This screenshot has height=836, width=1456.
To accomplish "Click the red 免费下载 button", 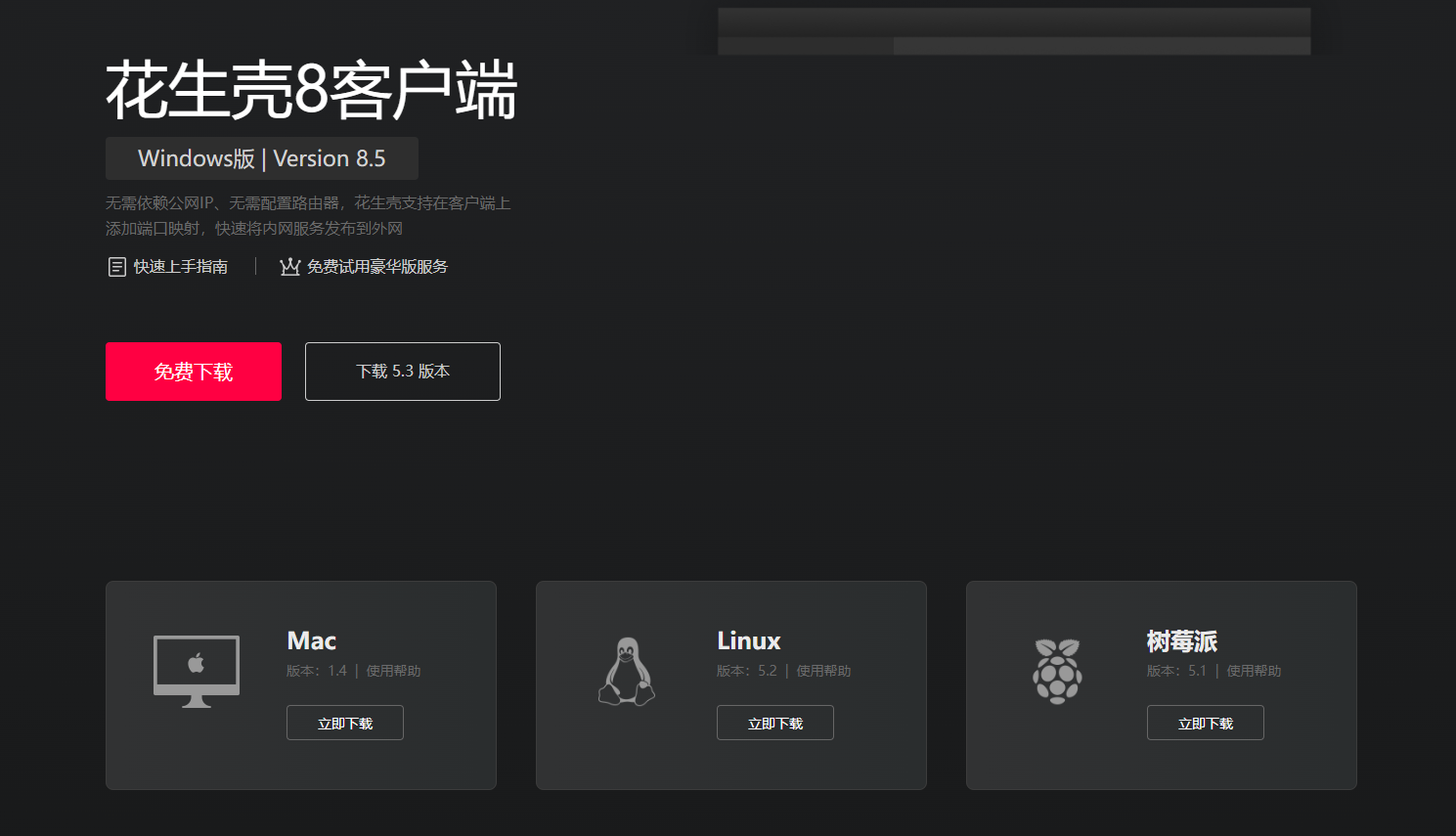I will (194, 372).
